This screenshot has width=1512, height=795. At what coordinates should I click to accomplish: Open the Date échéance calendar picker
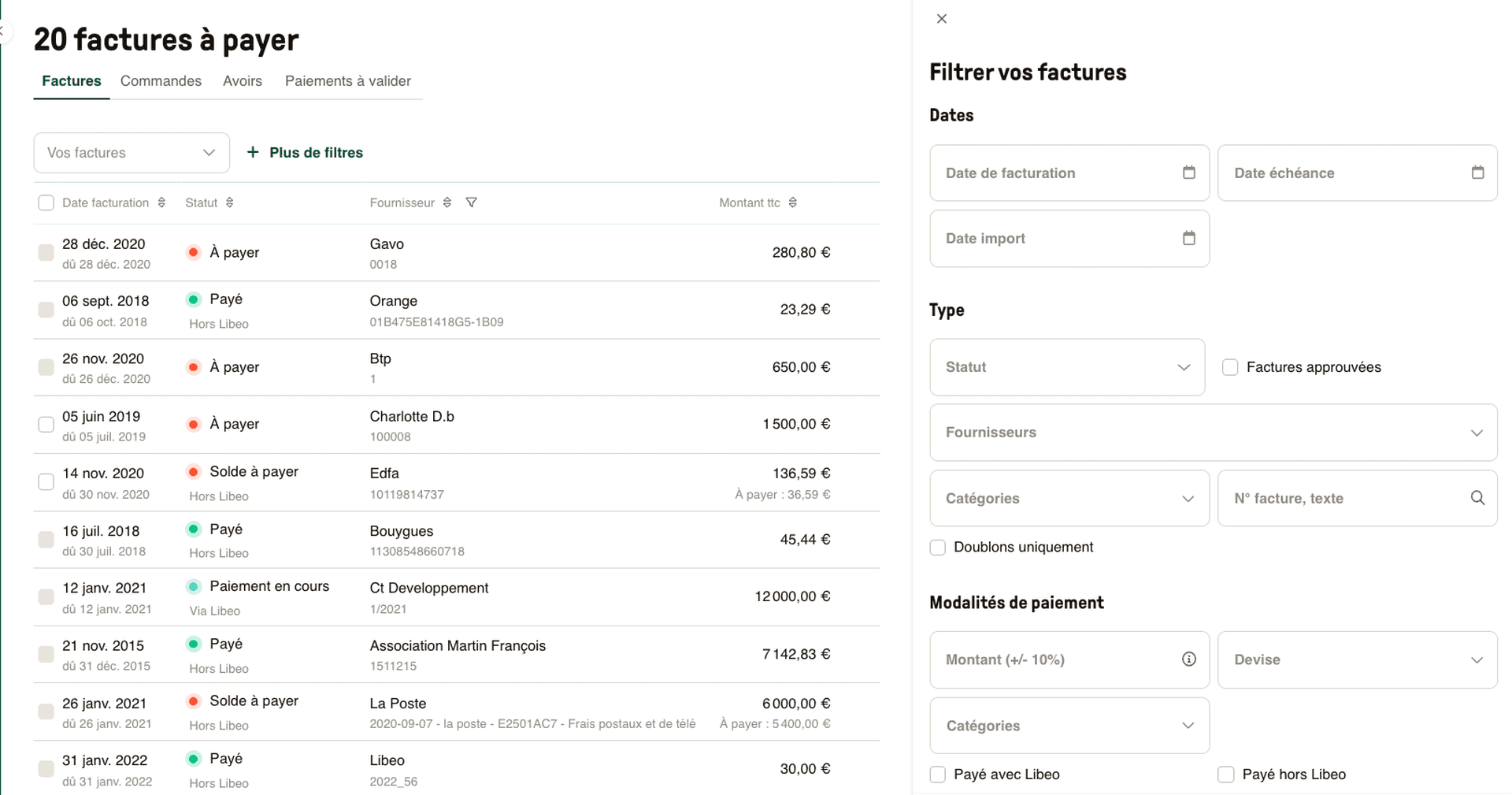coord(1478,173)
